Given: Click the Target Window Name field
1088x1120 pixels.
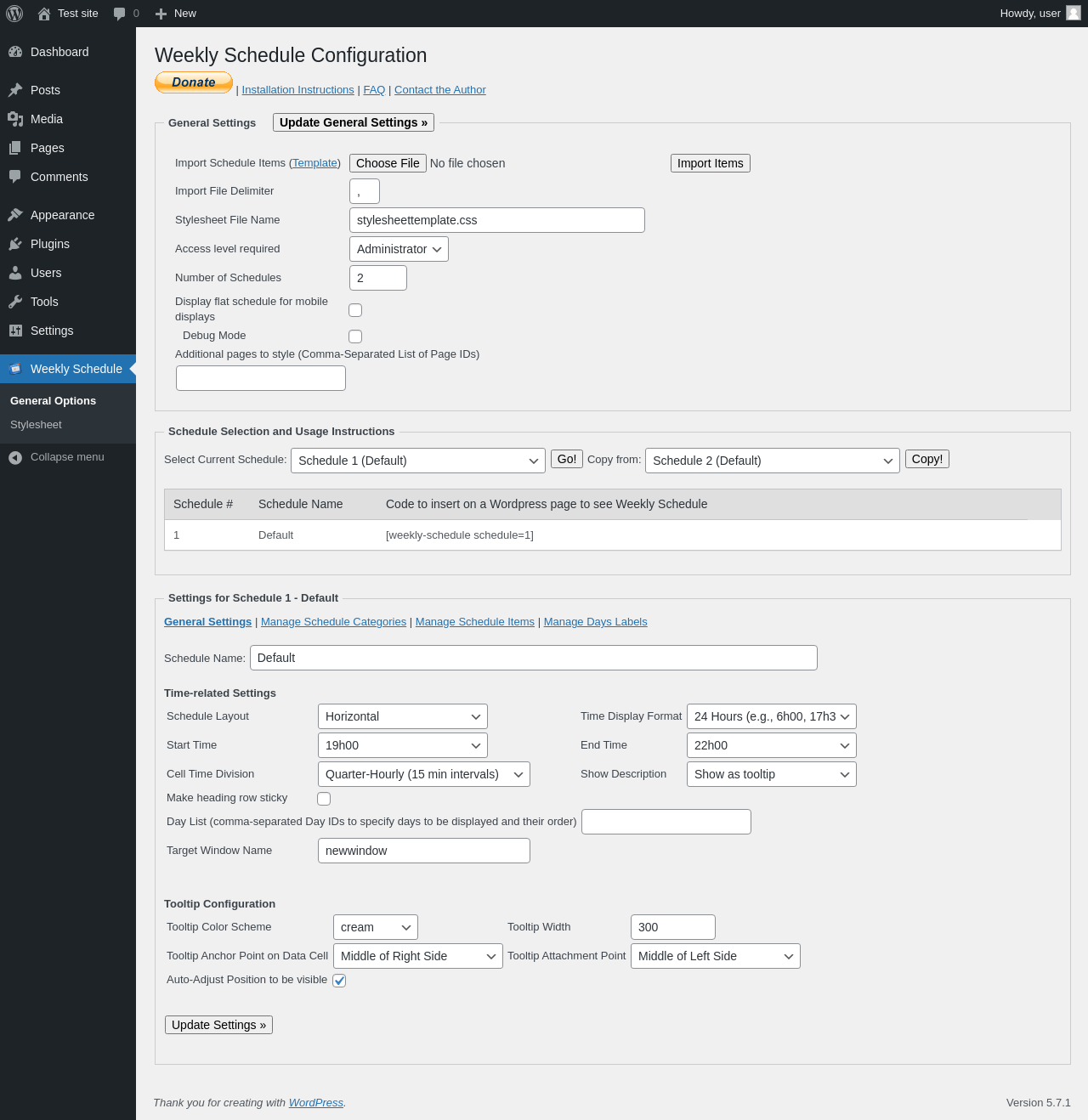Looking at the screenshot, I should point(424,851).
